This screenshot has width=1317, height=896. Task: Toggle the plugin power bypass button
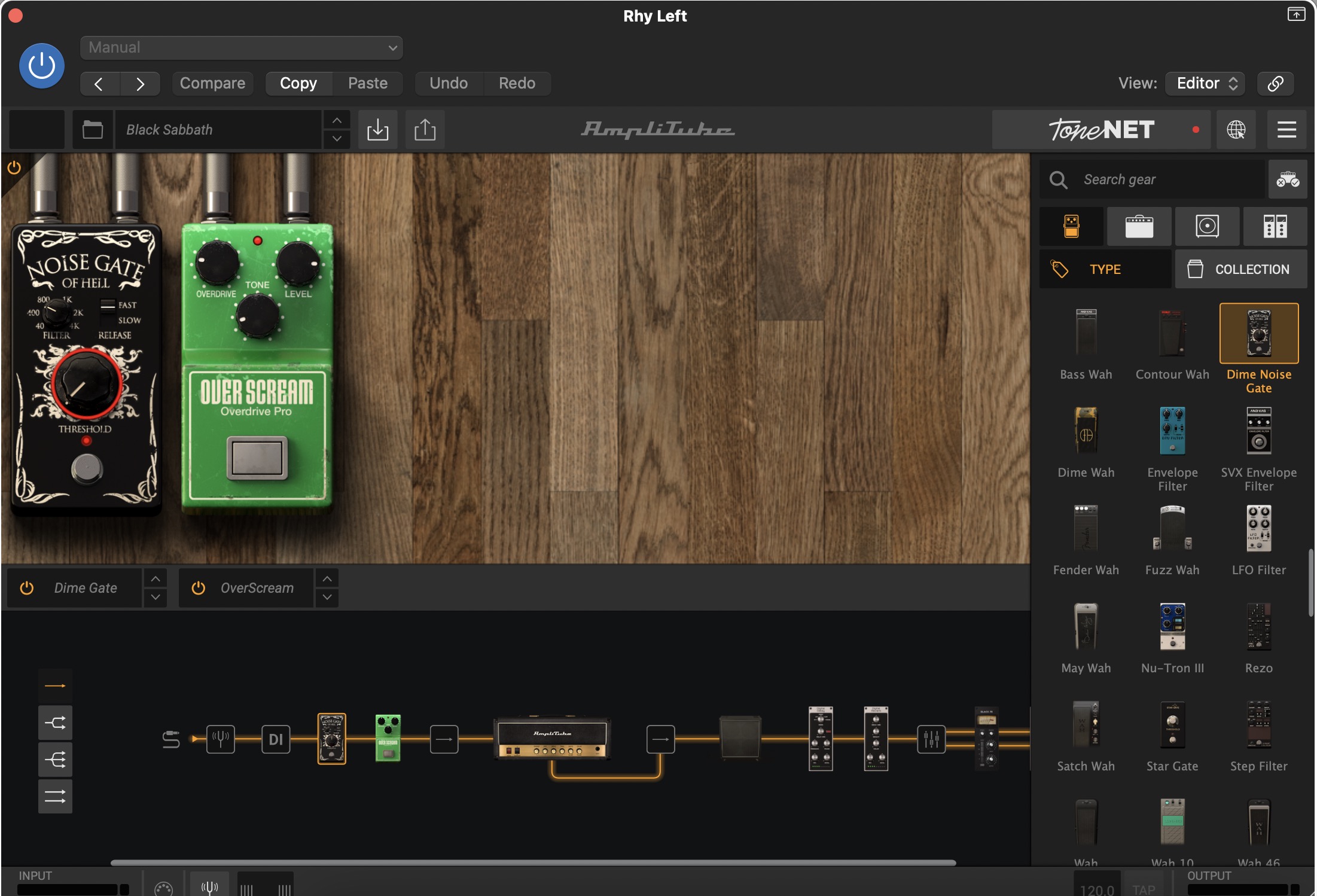(41, 66)
